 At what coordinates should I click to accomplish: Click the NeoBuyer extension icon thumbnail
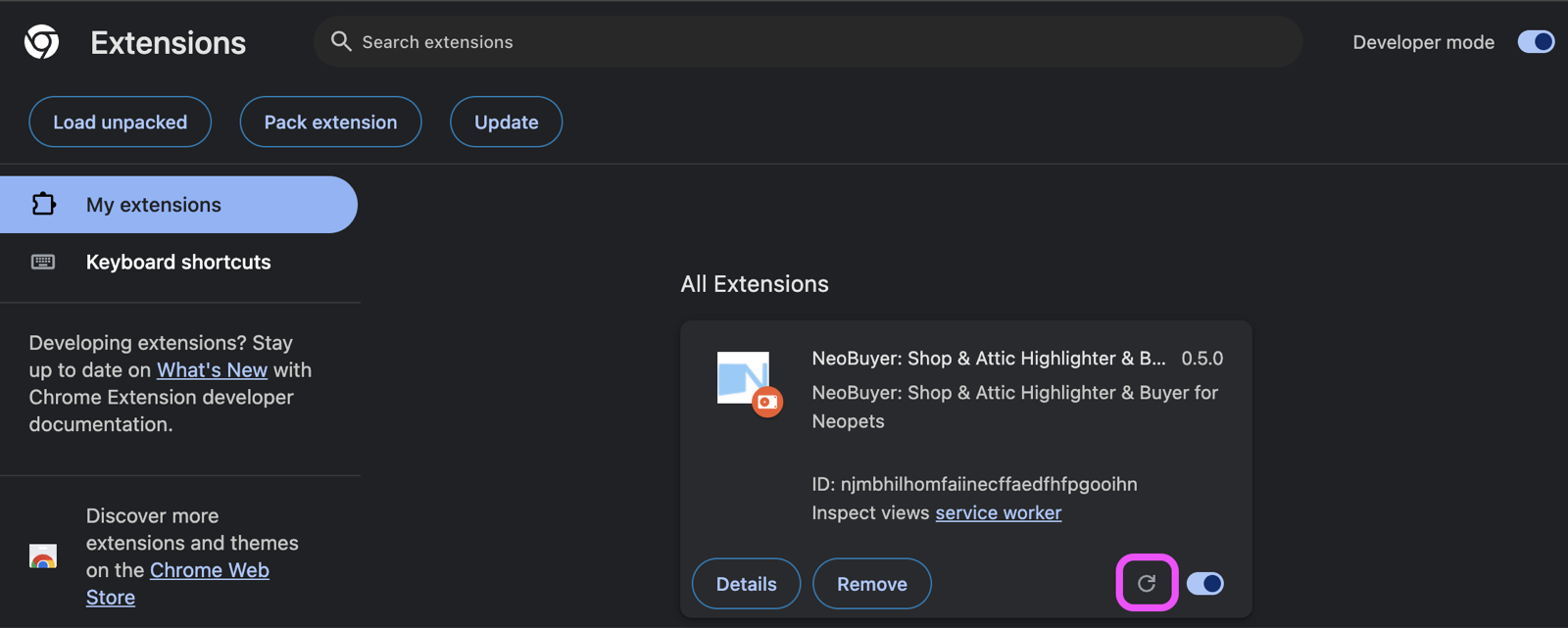(744, 377)
